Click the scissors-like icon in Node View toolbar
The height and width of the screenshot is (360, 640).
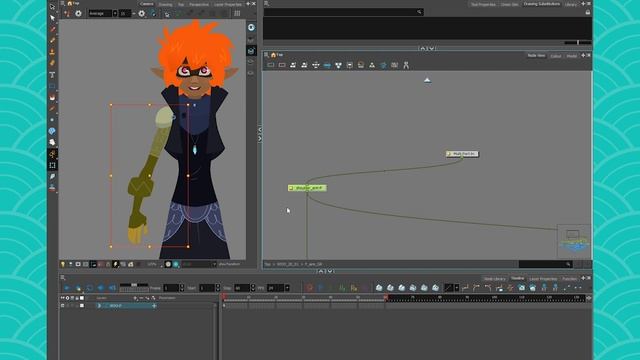pos(406,65)
